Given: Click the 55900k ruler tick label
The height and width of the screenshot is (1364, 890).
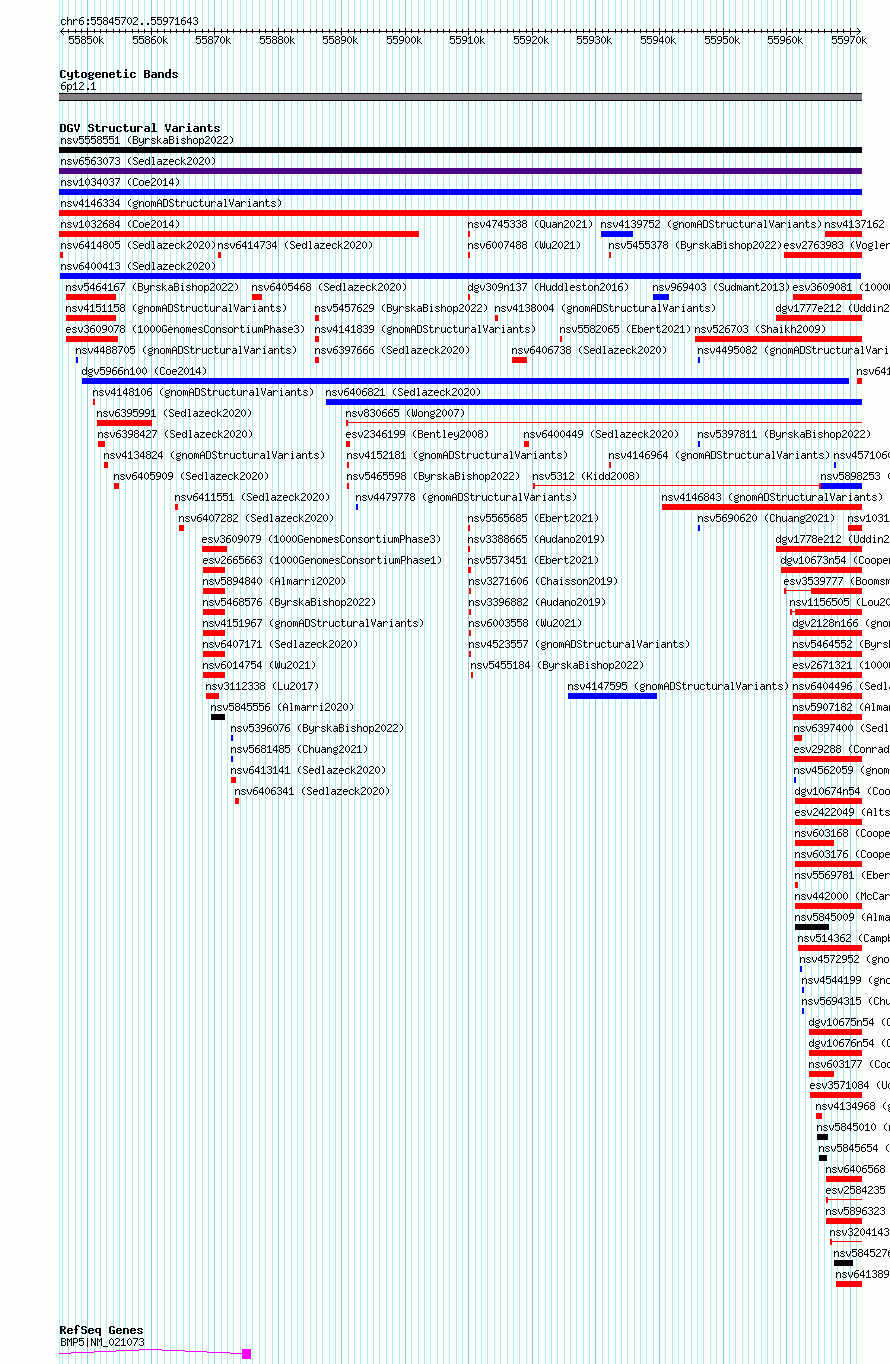Looking at the screenshot, I should point(404,40).
